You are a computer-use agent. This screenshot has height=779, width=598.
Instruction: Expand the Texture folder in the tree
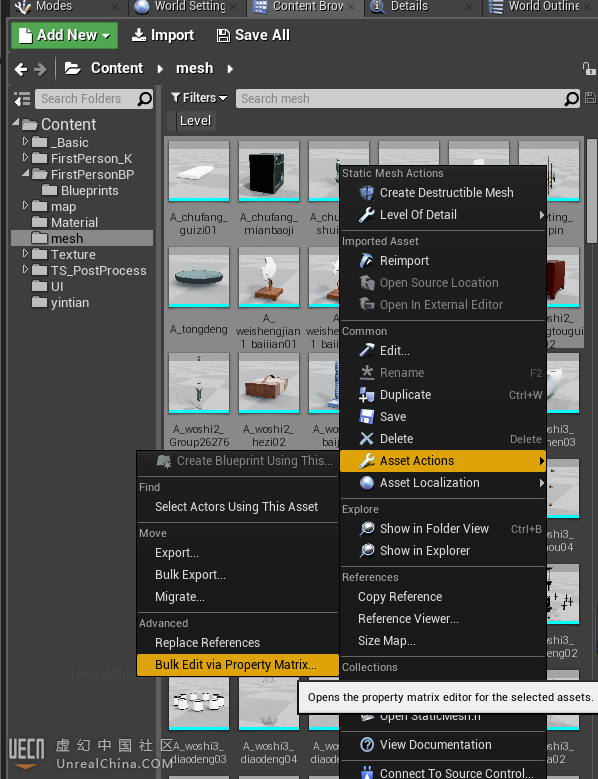pyautogui.click(x=25, y=254)
